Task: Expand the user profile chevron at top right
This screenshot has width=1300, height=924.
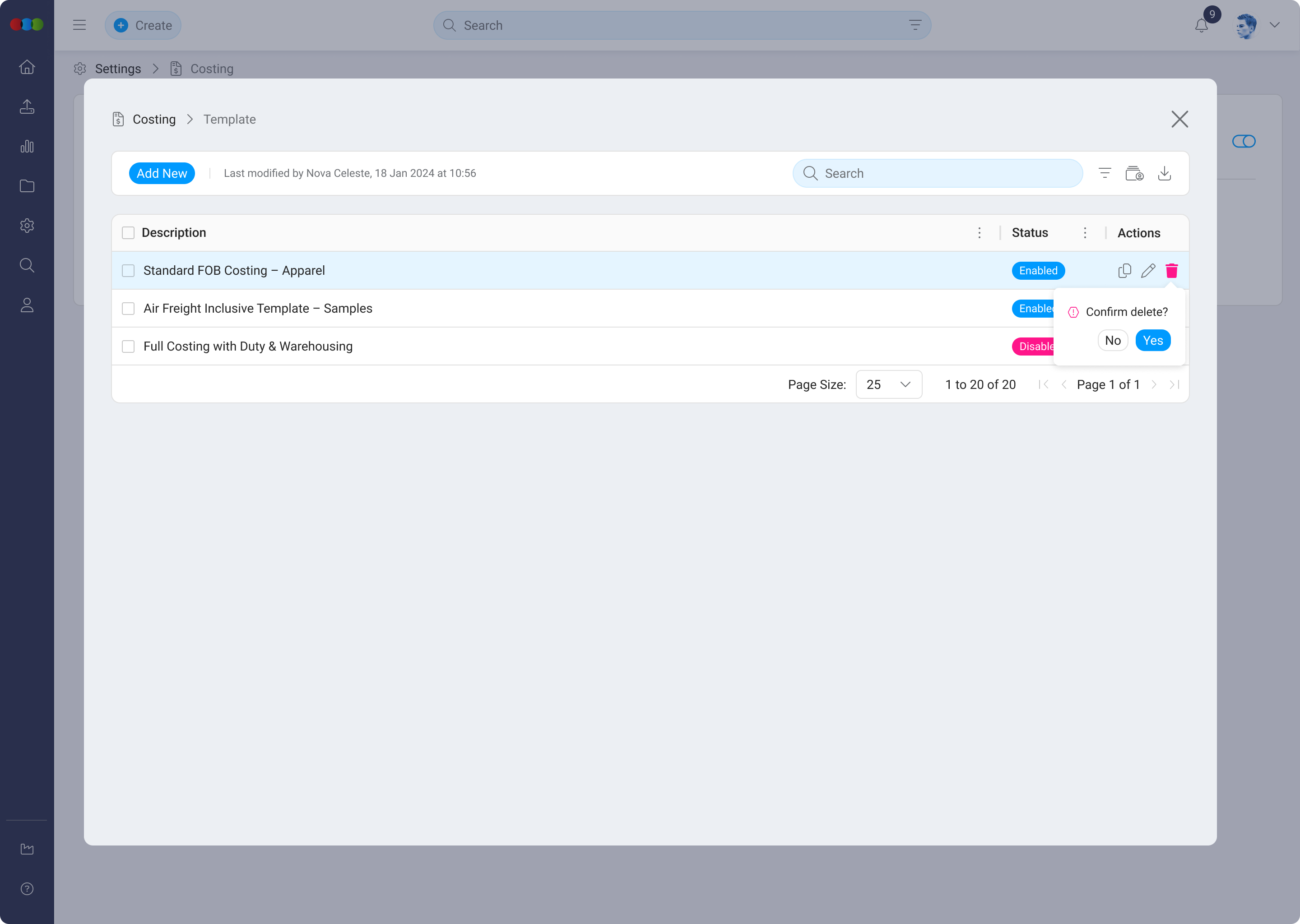Action: pyautogui.click(x=1274, y=25)
